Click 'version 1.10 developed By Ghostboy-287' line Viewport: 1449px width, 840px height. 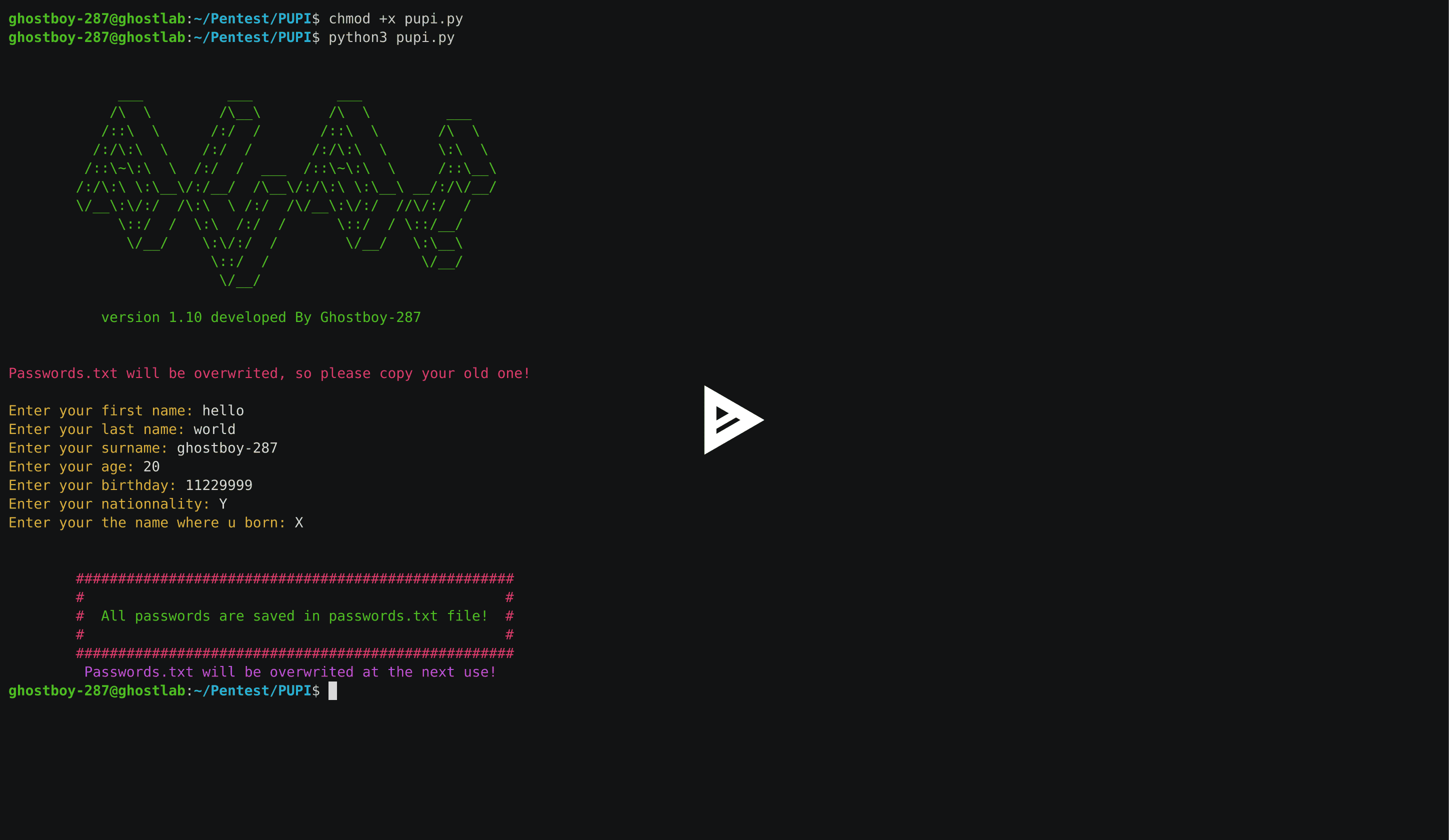coord(261,317)
